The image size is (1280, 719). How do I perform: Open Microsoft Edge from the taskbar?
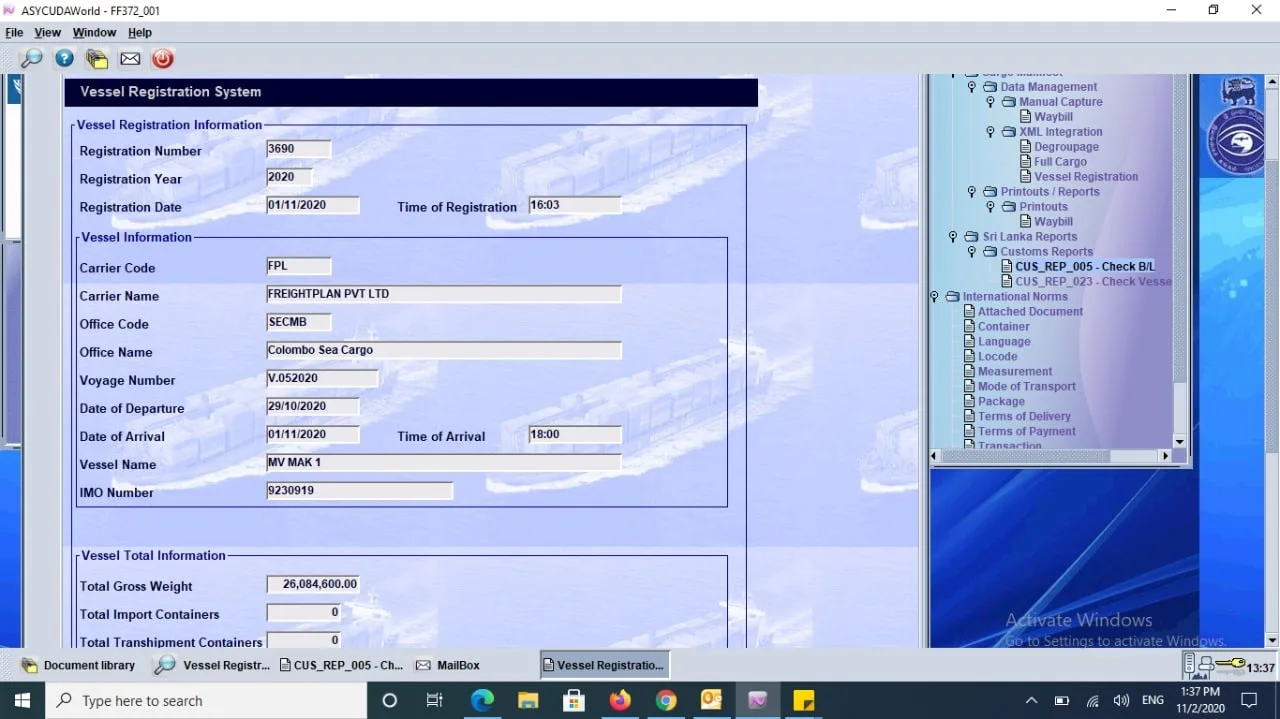tap(482, 700)
